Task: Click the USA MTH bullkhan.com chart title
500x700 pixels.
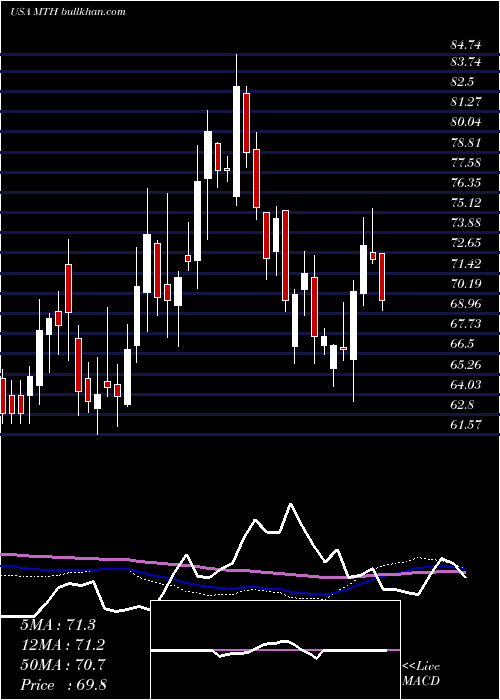Action: point(67,12)
